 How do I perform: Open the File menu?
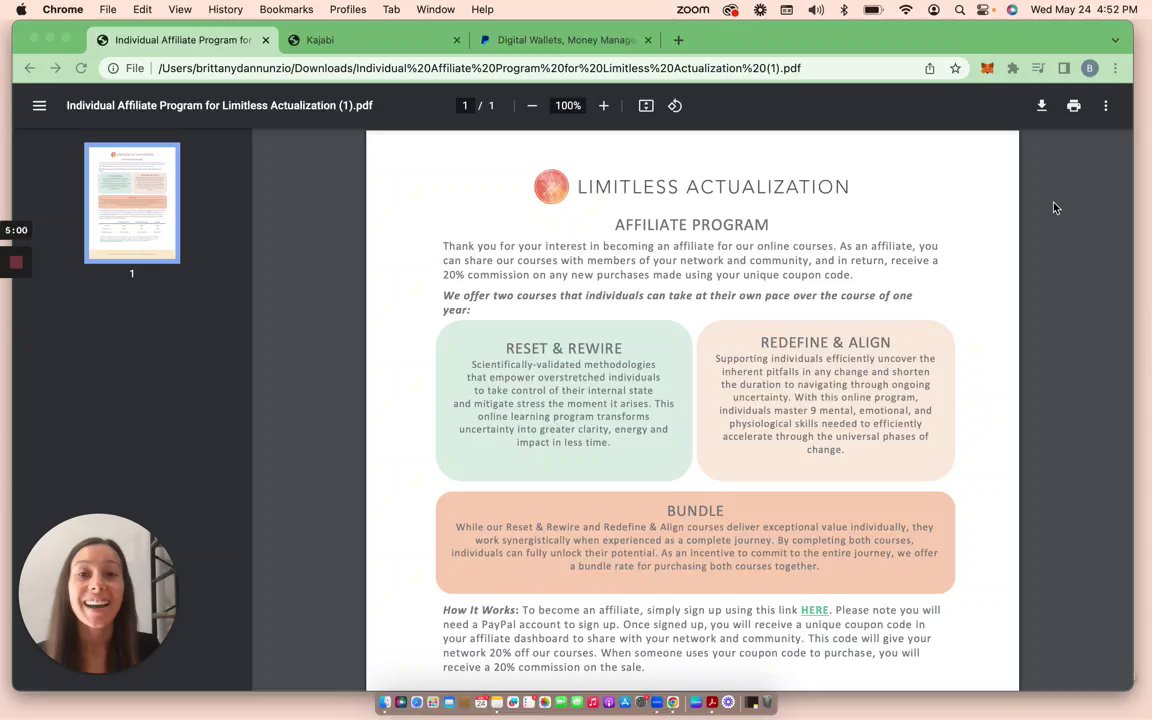pyautogui.click(x=108, y=10)
